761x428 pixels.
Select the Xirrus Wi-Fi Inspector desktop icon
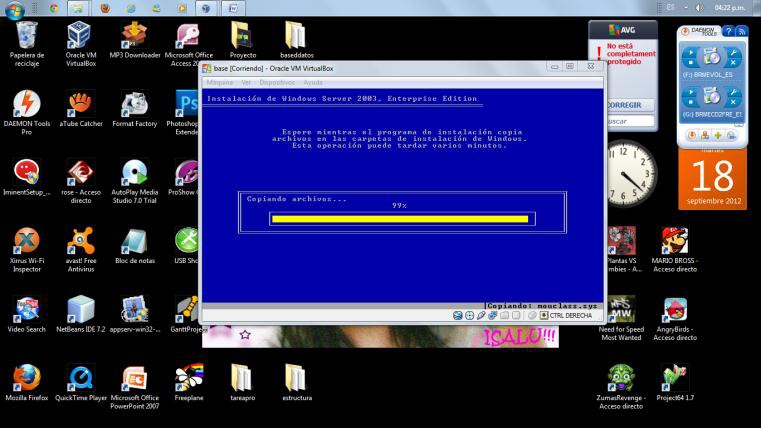27,249
